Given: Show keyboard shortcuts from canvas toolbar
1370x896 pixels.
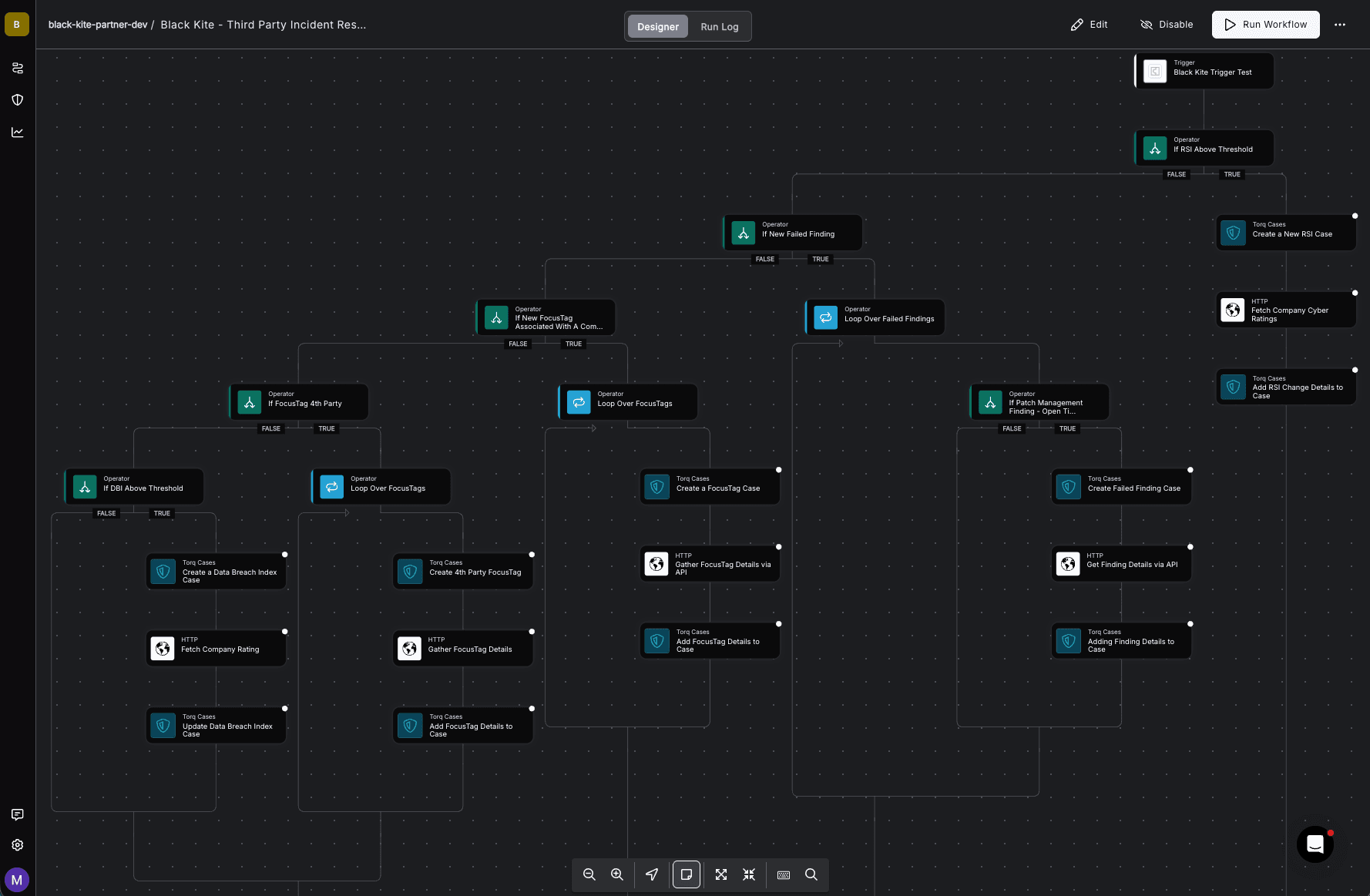Looking at the screenshot, I should (784, 874).
